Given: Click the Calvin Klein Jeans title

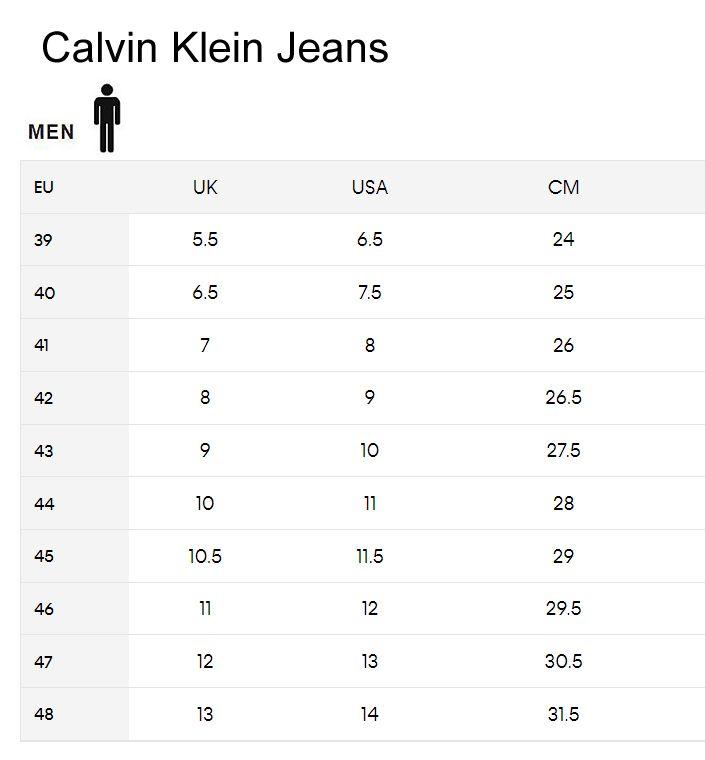Looking at the screenshot, I should (215, 48).
